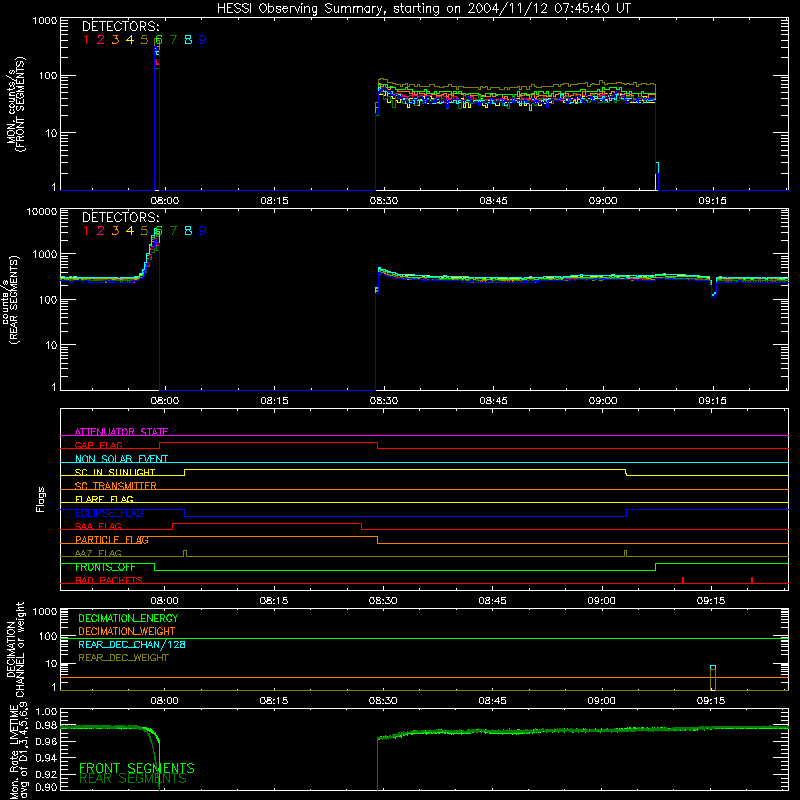
Task: Click DETECTORS: heading in front segments panel
Action: (121, 26)
